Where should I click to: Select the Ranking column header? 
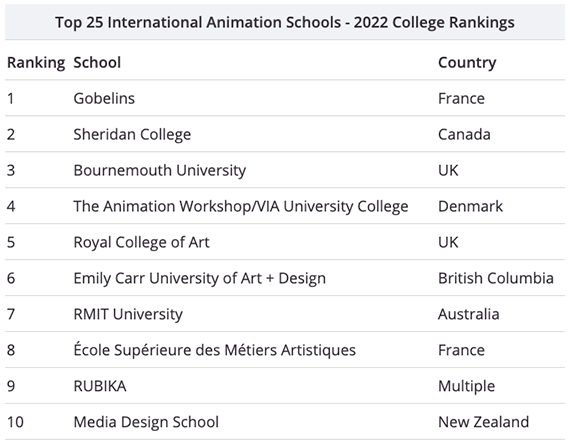tap(36, 63)
